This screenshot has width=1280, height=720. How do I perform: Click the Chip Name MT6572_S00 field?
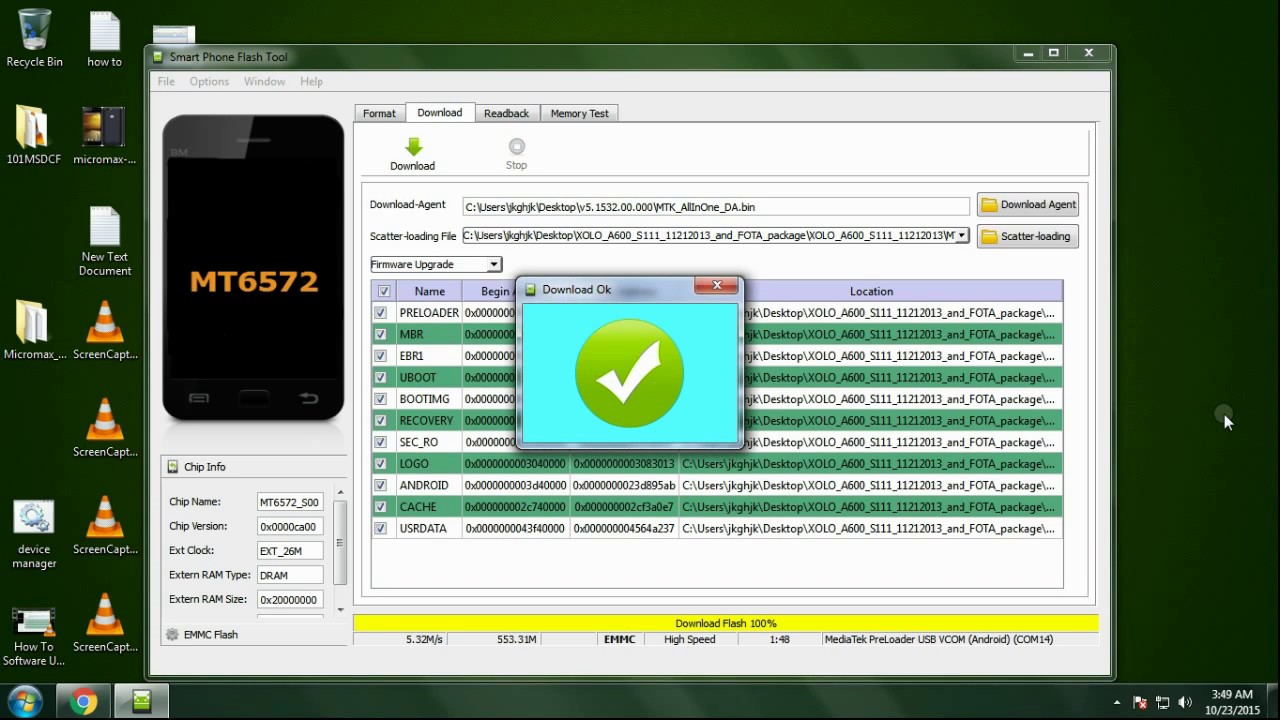point(290,503)
